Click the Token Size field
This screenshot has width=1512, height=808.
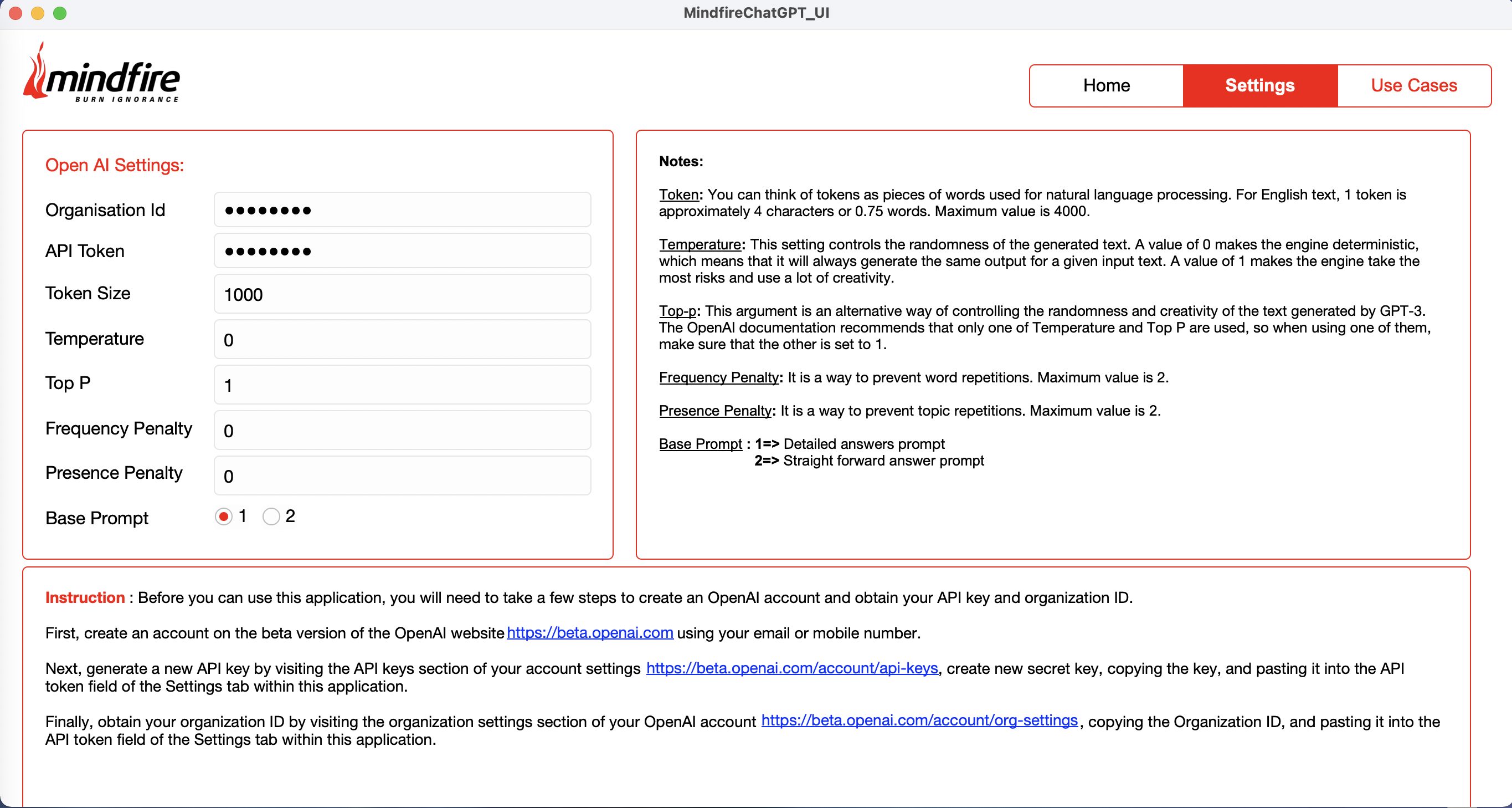[x=403, y=294]
